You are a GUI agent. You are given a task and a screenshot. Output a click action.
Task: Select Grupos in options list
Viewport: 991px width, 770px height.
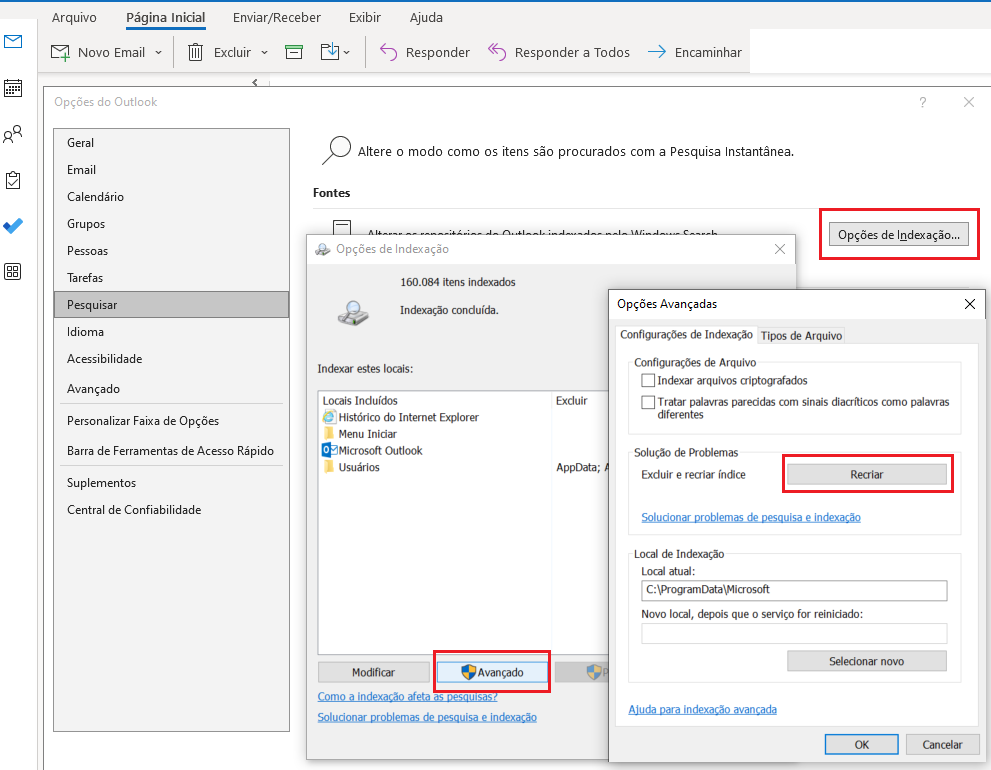point(171,224)
